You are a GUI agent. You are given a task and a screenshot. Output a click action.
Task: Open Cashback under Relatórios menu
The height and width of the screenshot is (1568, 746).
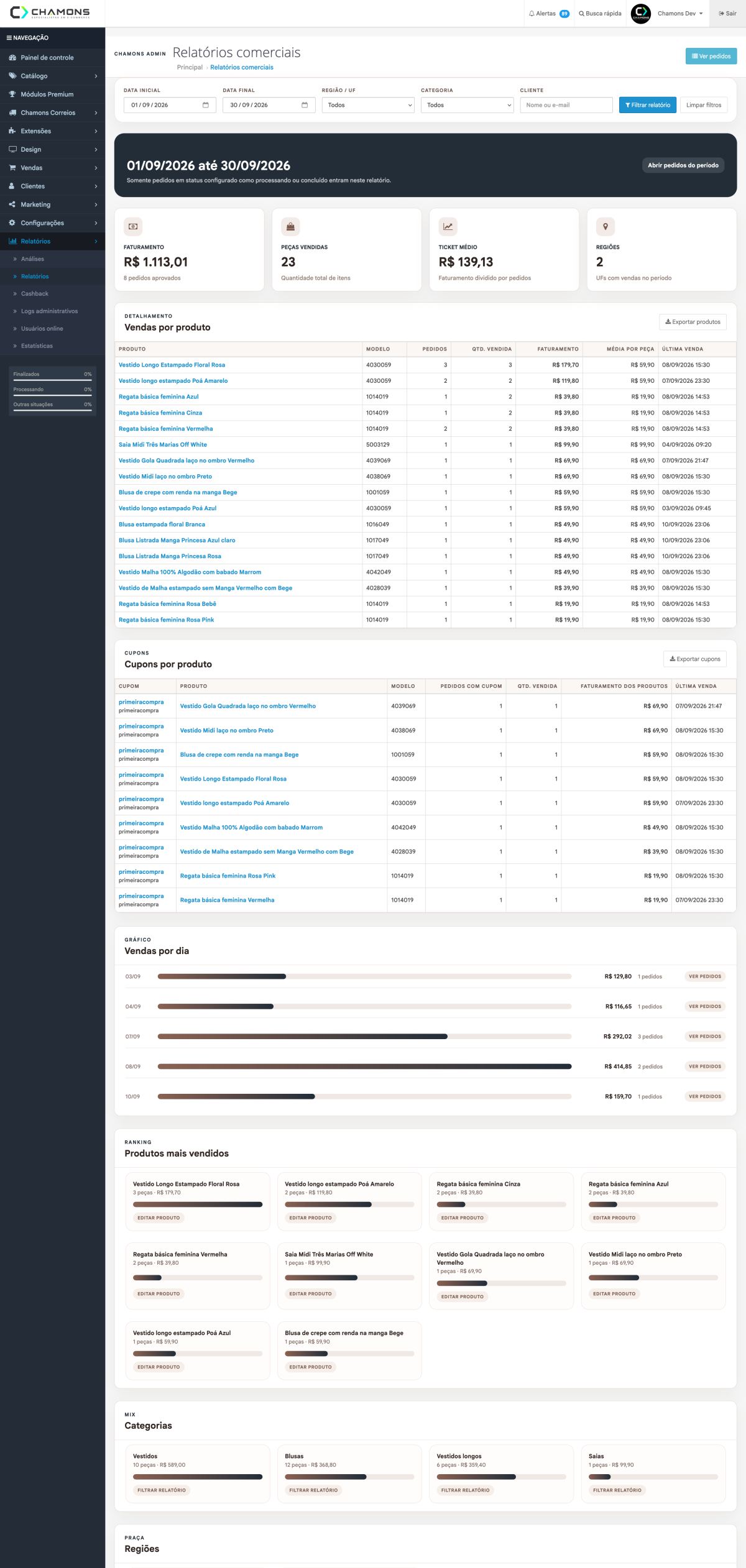click(x=35, y=293)
